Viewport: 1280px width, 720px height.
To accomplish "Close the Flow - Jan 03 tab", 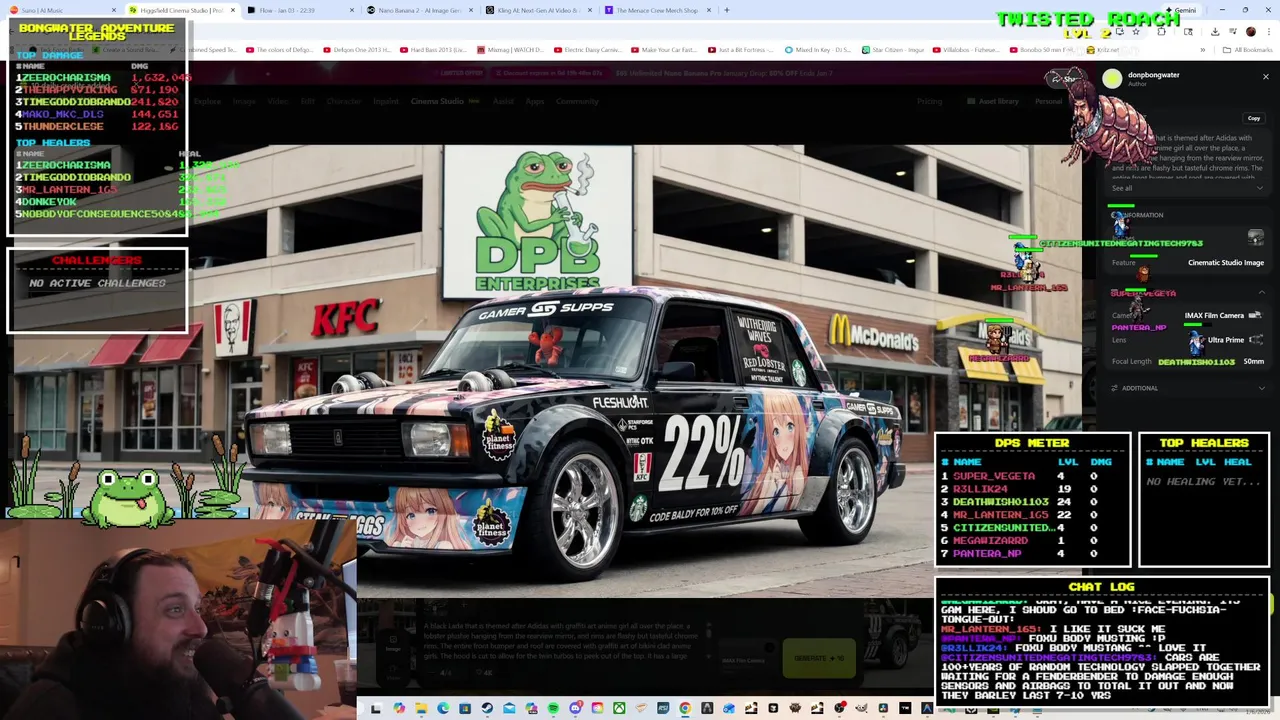I will 352,10.
